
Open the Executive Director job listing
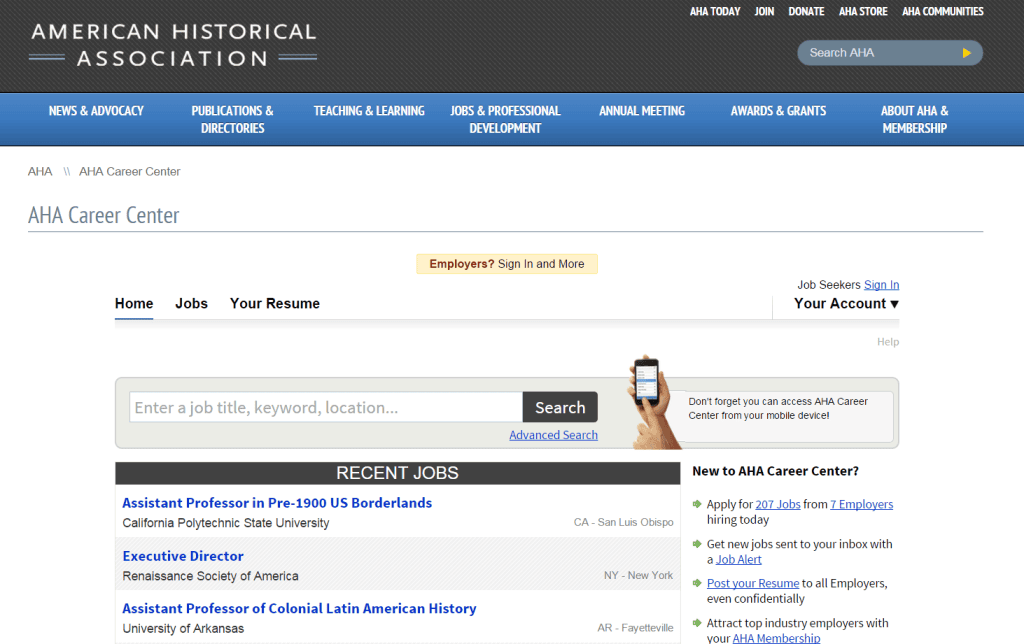coord(183,556)
